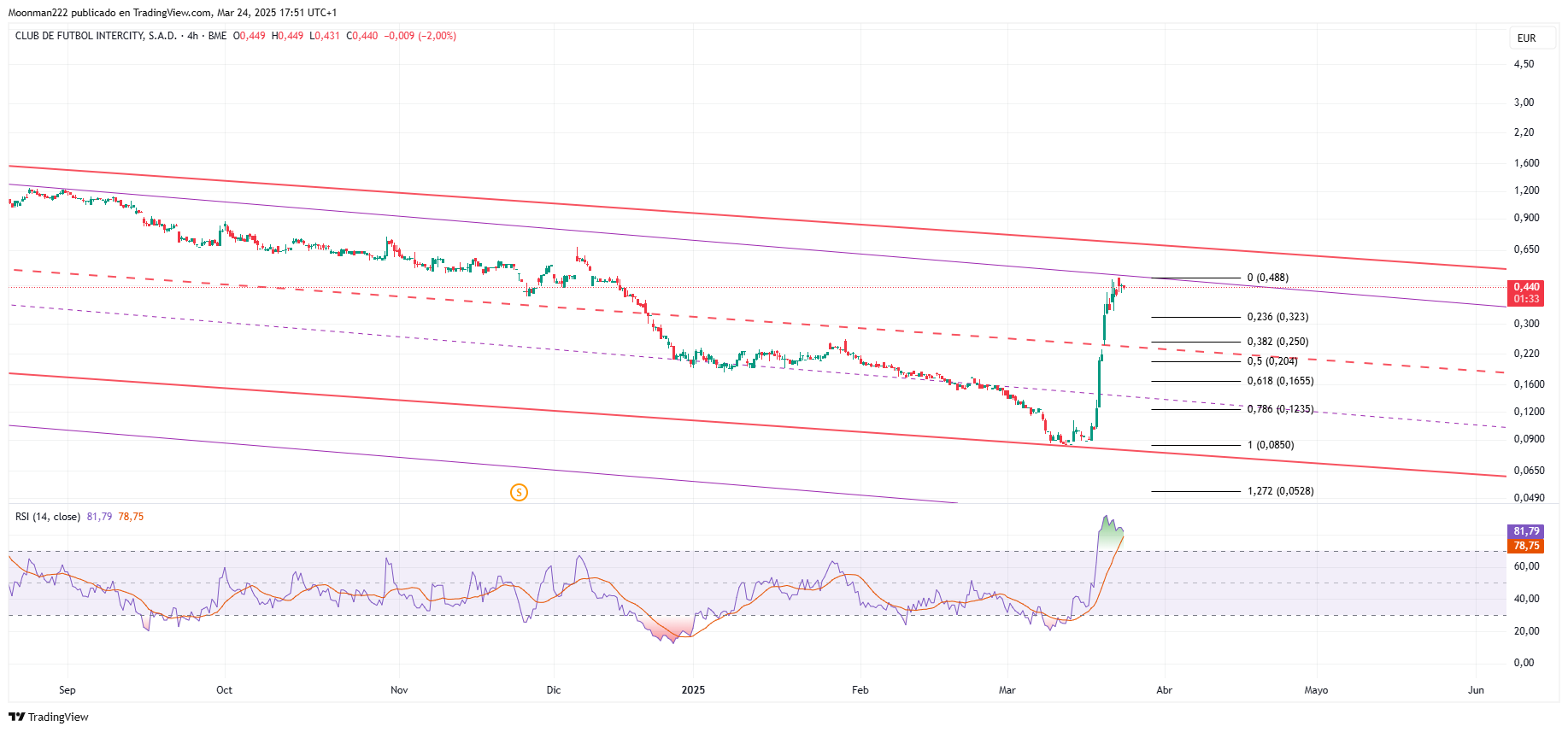
Task: Click the orange split event marker icon
Action: pos(519,492)
